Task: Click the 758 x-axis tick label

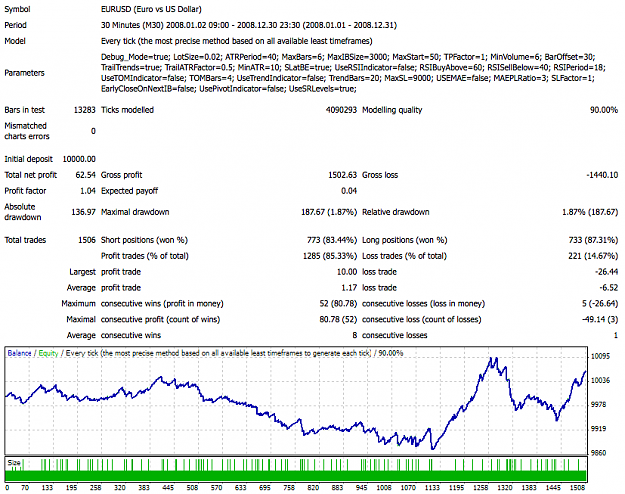Action: 289,488
